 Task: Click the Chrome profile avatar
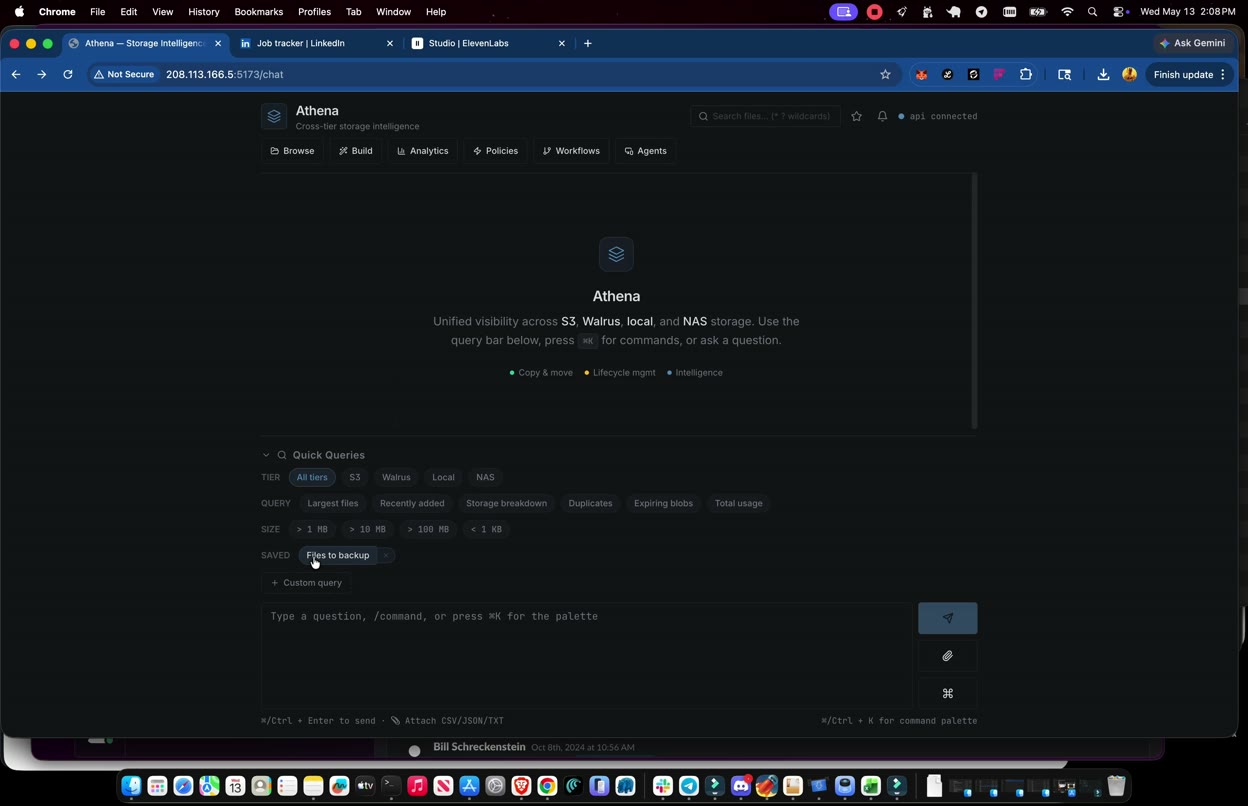pyautogui.click(x=1129, y=75)
